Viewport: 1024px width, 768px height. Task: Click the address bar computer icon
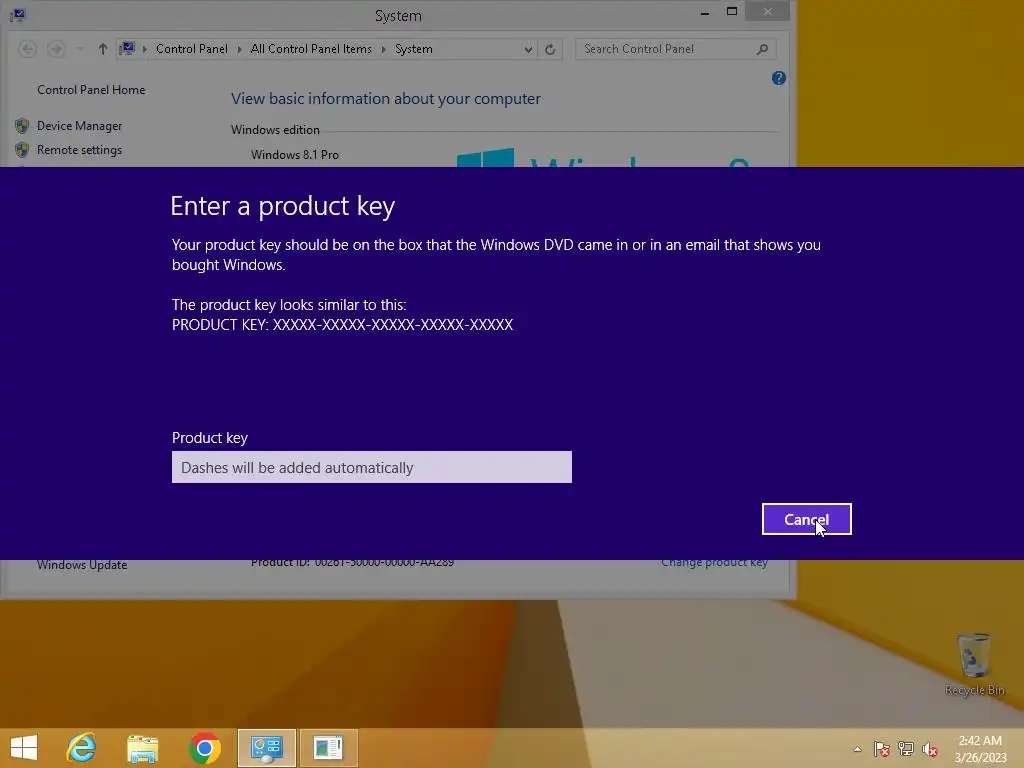127,48
